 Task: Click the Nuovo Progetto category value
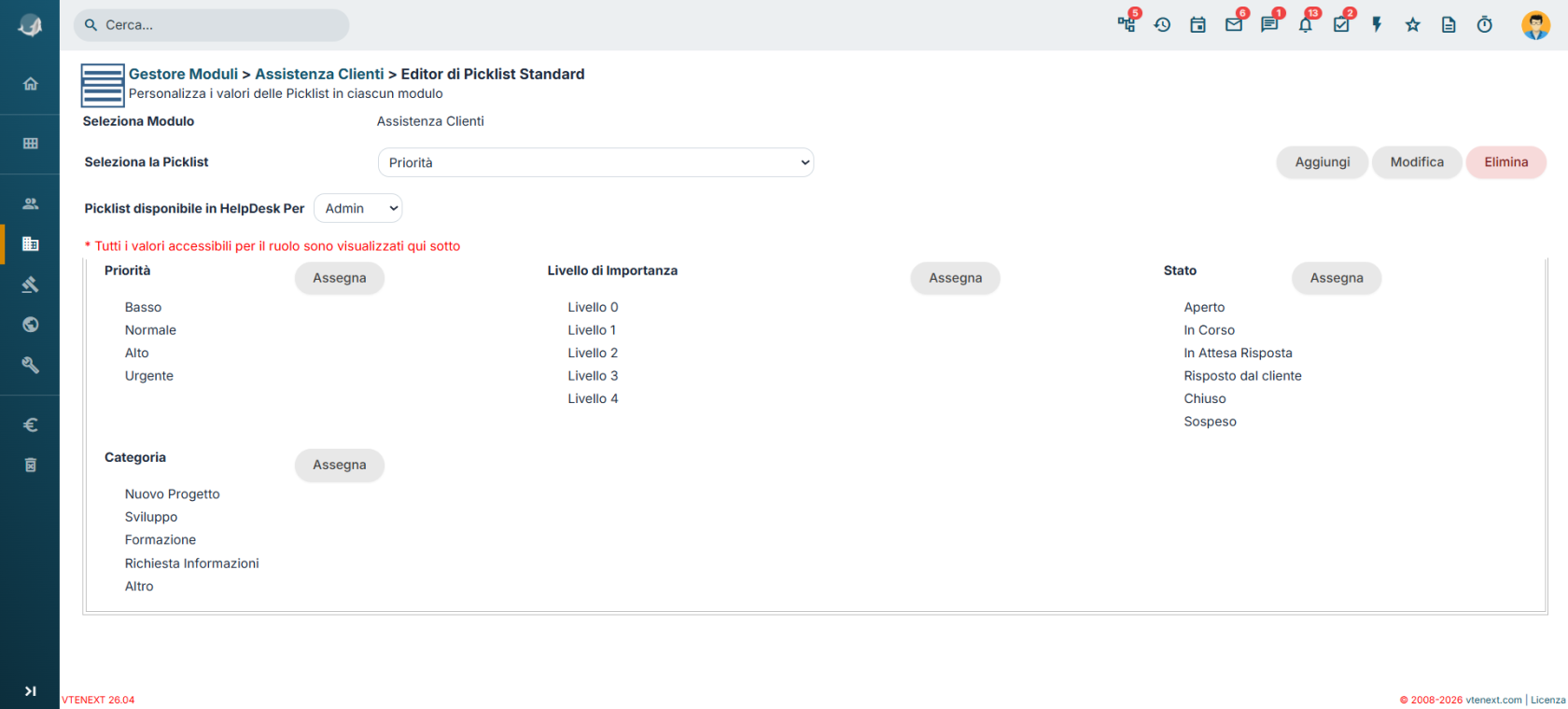(x=173, y=494)
